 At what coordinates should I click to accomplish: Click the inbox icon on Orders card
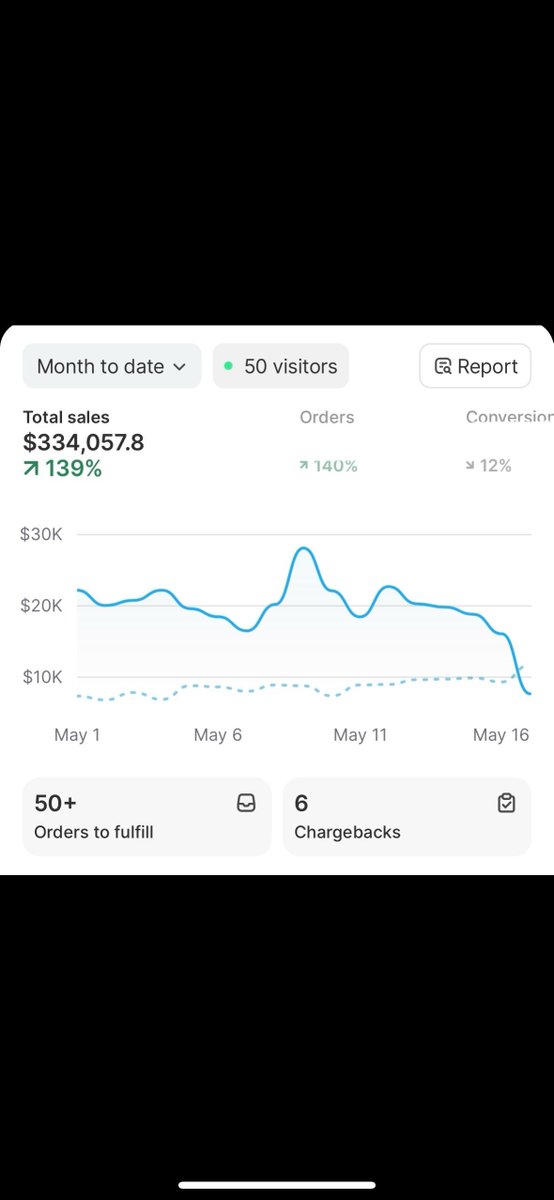(x=246, y=803)
